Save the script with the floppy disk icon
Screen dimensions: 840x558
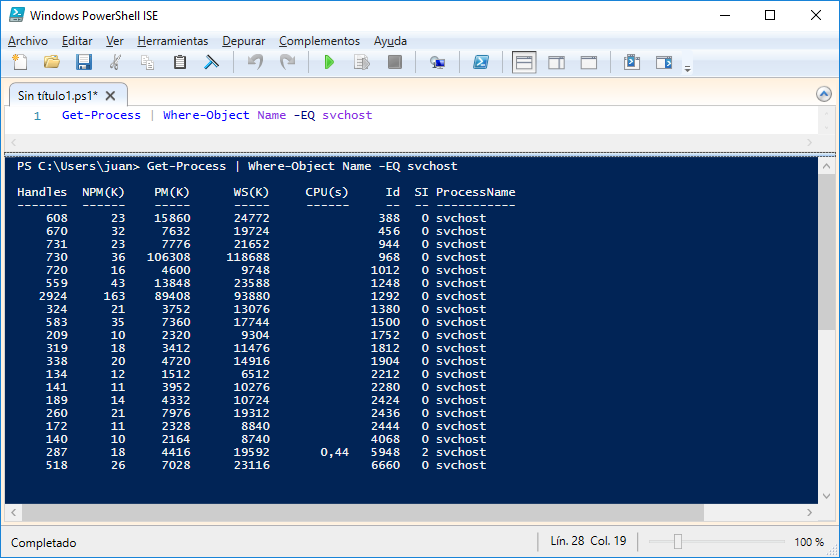pos(83,63)
